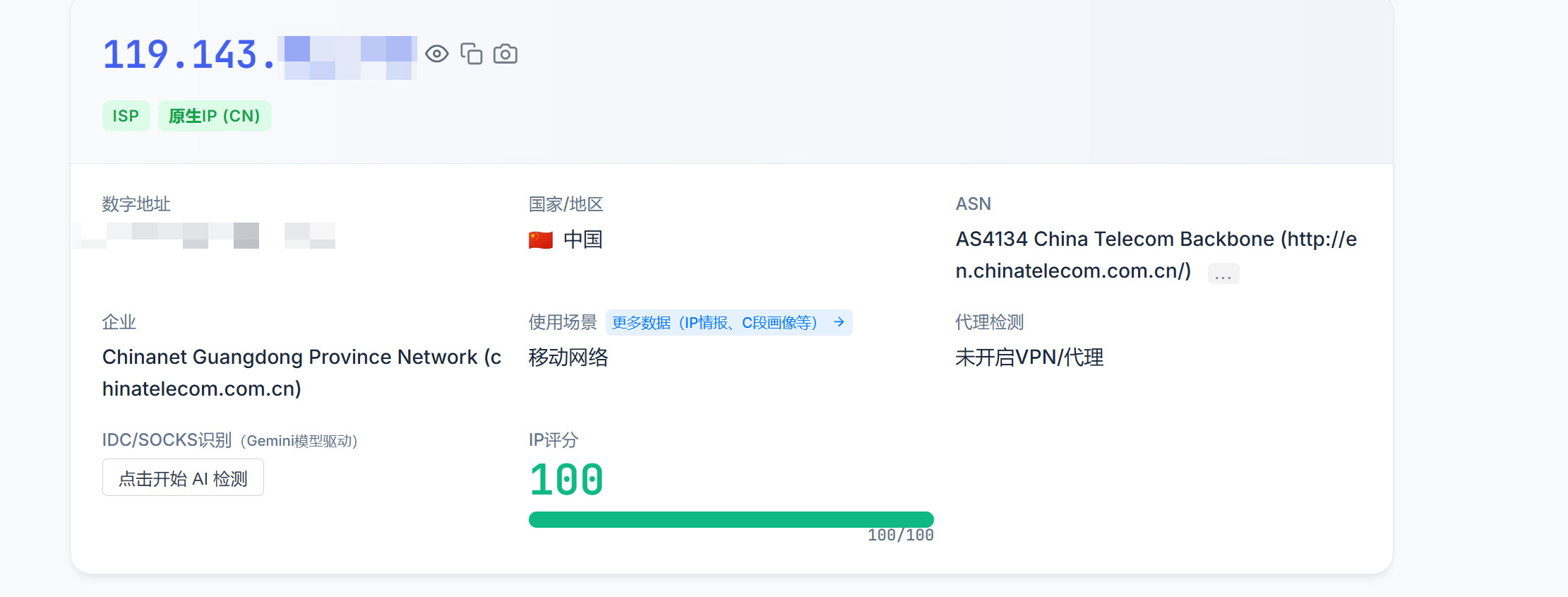
Task: Click the arrow in the 更多数据 link
Action: [x=839, y=322]
